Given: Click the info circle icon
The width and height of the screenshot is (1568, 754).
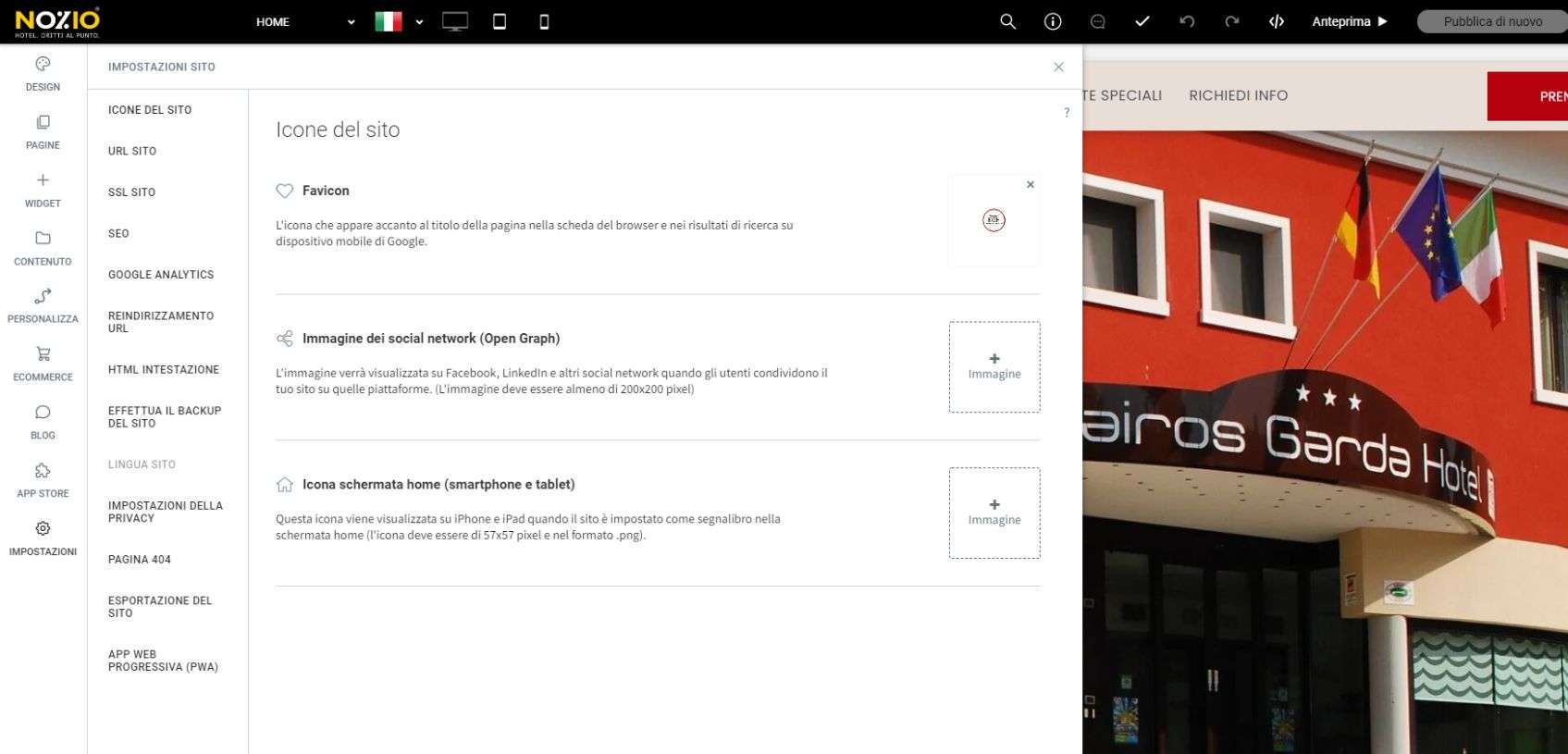Looking at the screenshot, I should (x=1053, y=21).
